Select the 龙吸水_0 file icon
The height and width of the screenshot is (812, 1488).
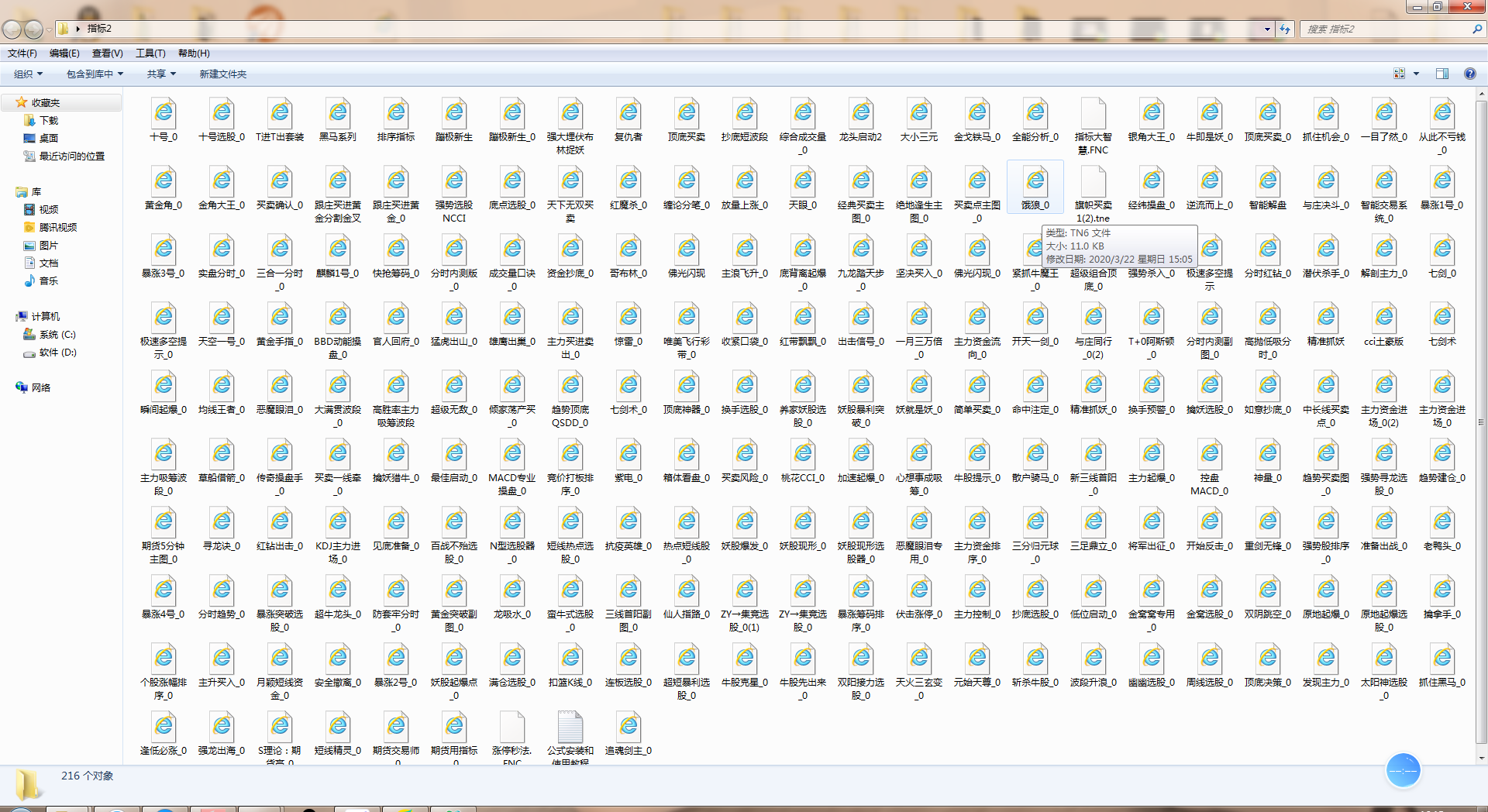point(512,590)
